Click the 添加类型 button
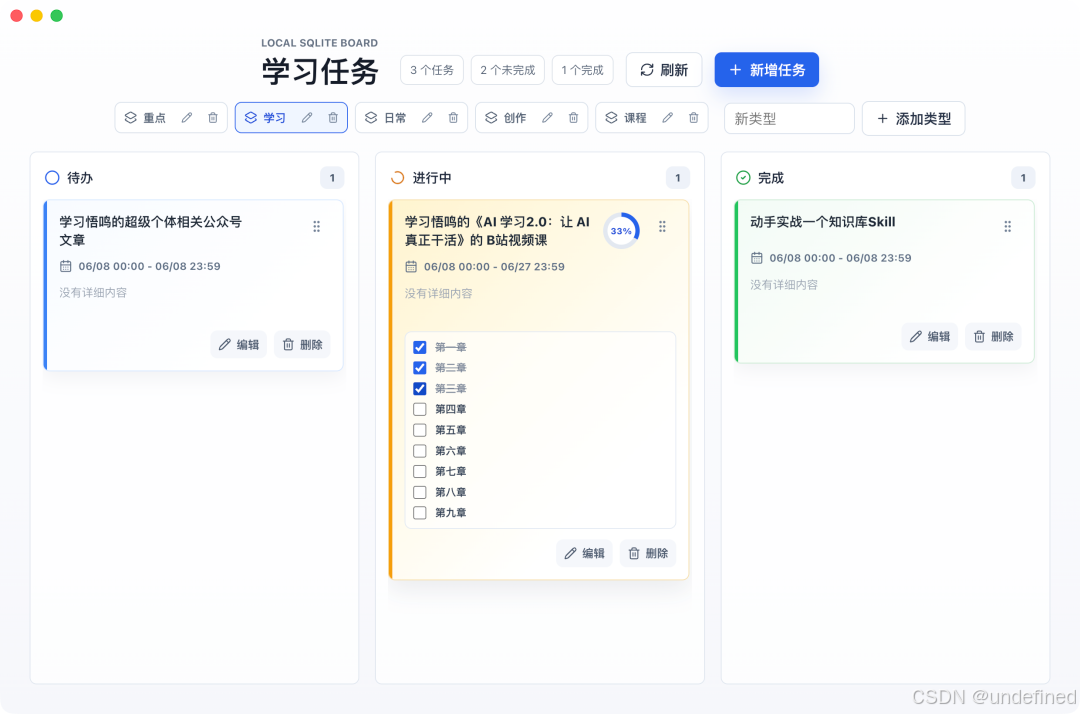 913,118
